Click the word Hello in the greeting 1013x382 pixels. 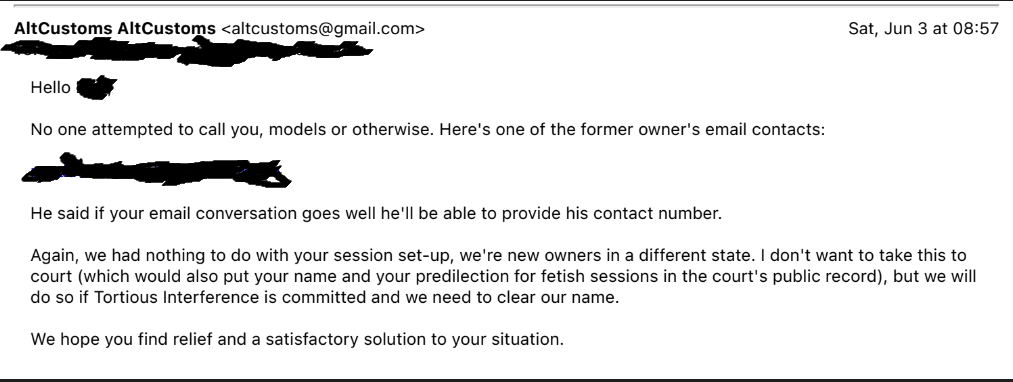pyautogui.click(x=50, y=87)
